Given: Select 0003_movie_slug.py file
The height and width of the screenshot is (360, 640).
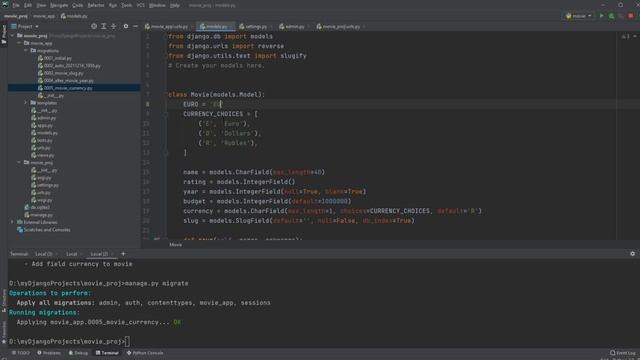Looking at the screenshot, I should [x=63, y=73].
